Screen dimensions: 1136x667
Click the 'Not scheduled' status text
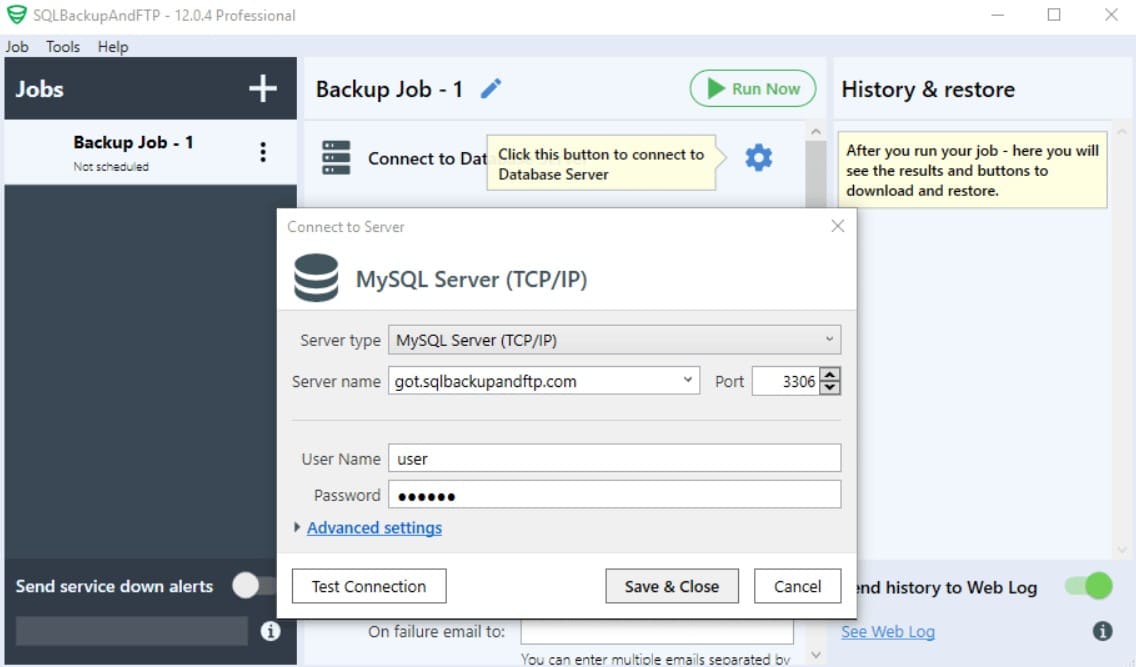pos(111,167)
